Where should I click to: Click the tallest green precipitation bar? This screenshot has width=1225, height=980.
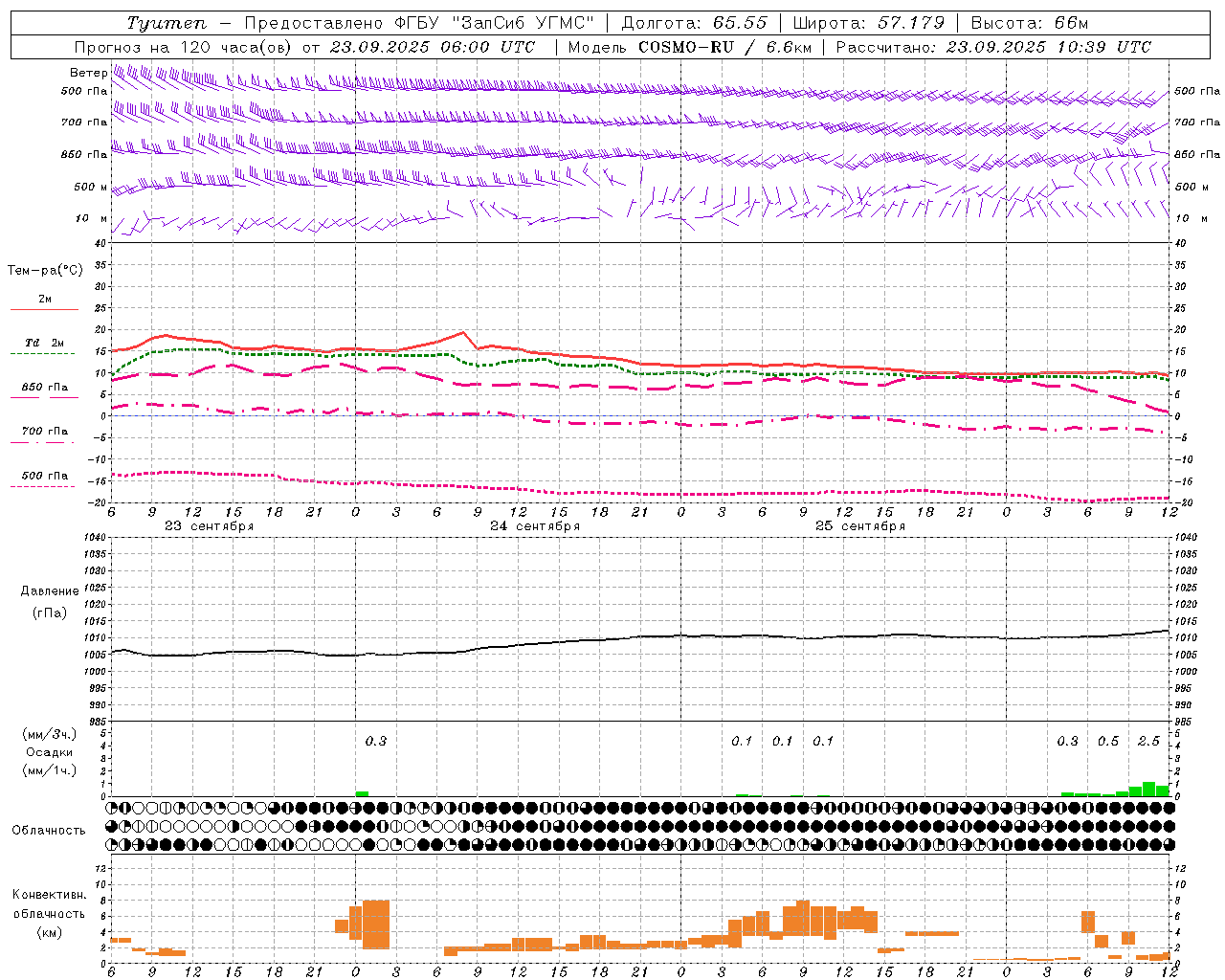[1148, 789]
